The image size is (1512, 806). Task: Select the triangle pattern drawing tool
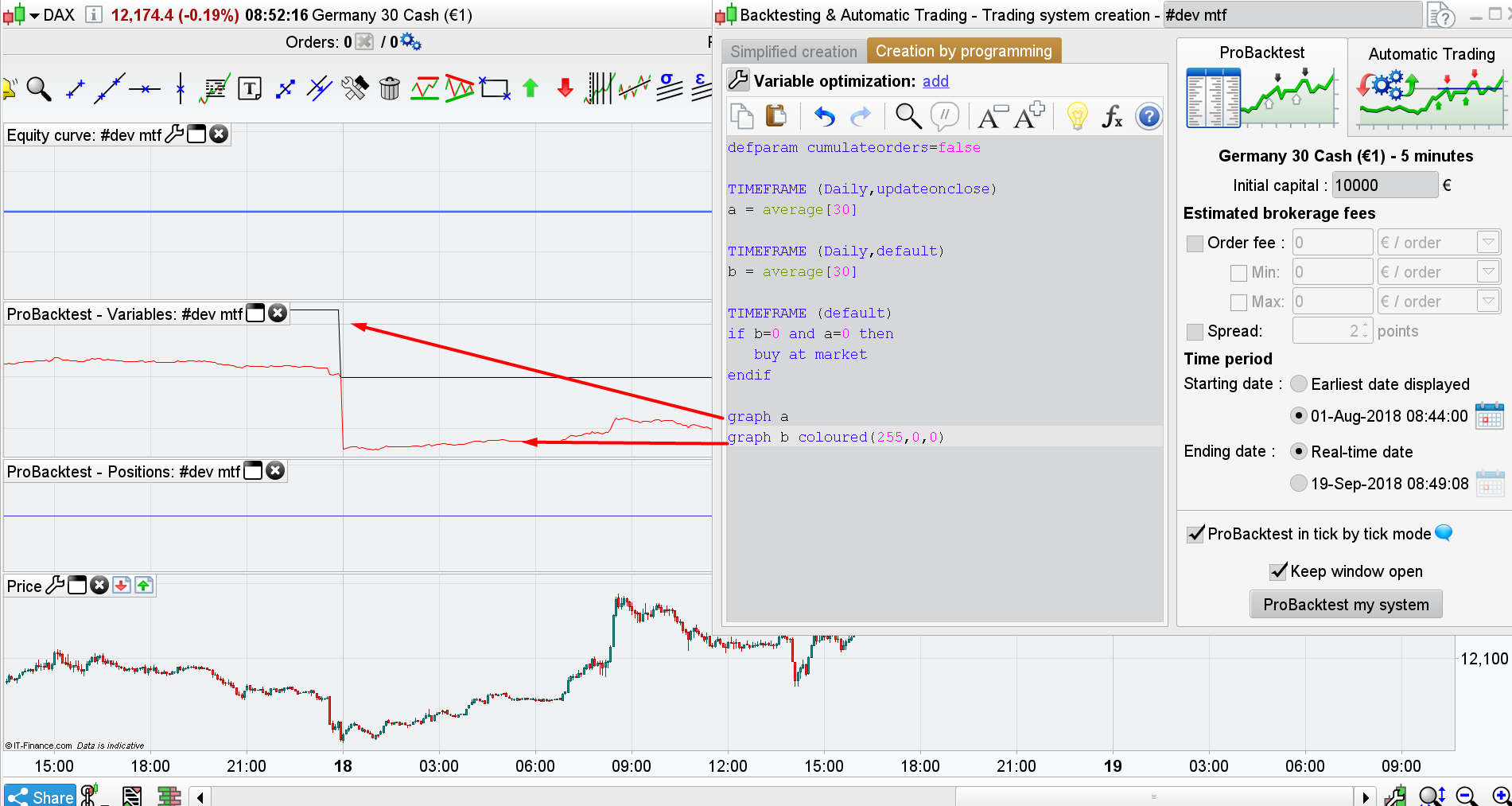[x=460, y=88]
